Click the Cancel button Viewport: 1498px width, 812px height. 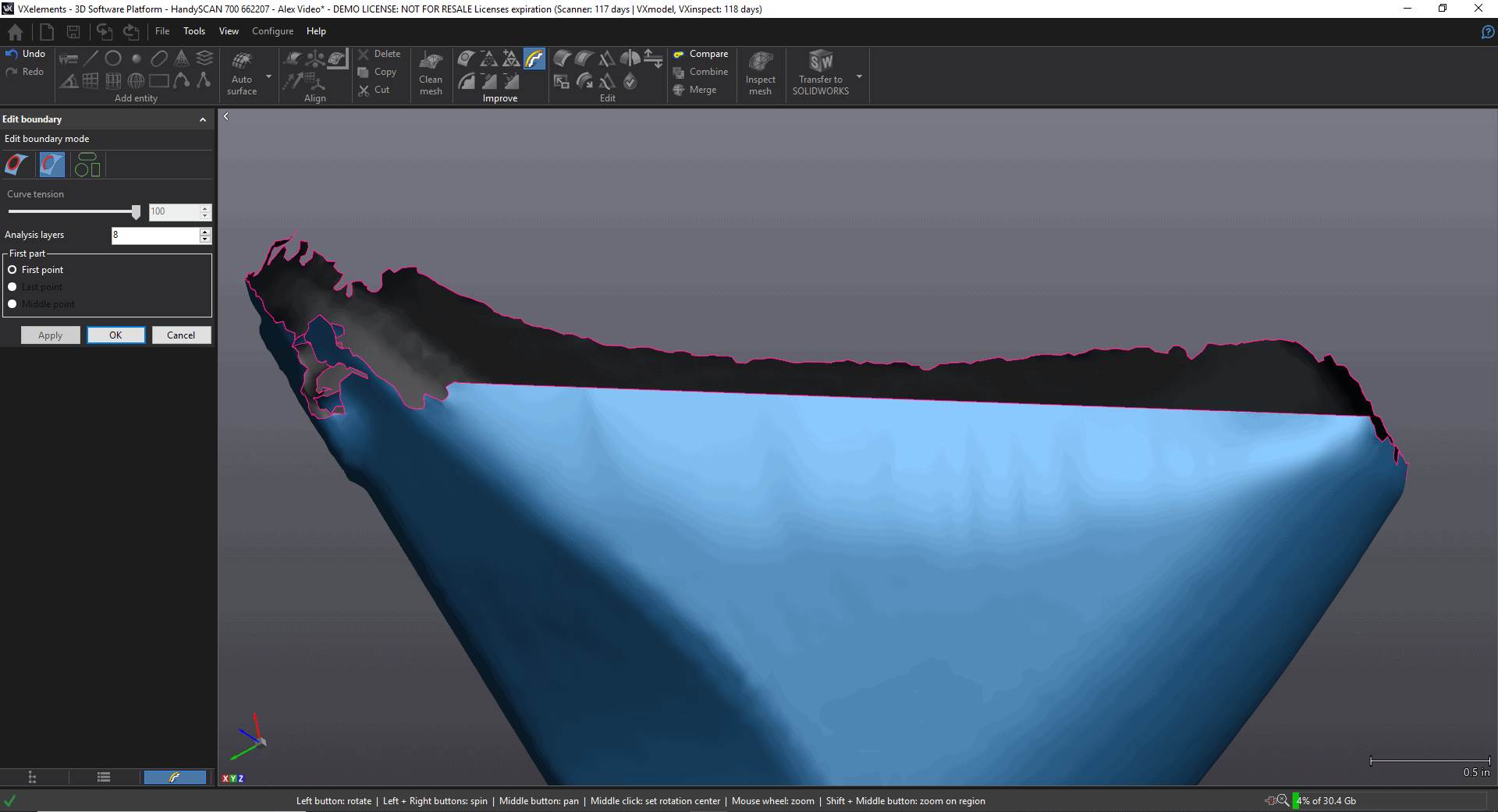point(181,335)
